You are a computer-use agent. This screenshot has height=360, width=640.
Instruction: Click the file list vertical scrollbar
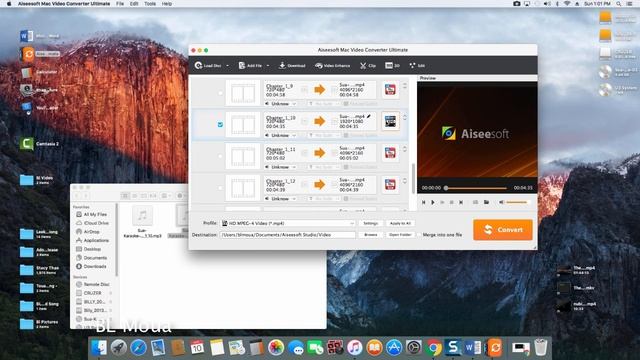tap(414, 178)
